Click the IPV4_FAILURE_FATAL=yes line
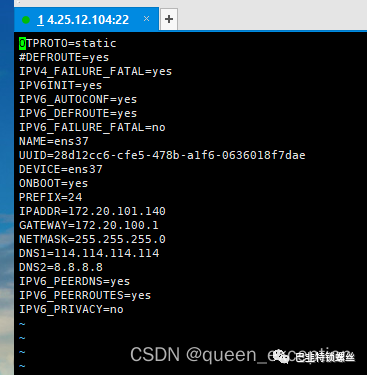The image size is (367, 375). pyautogui.click(x=95, y=71)
